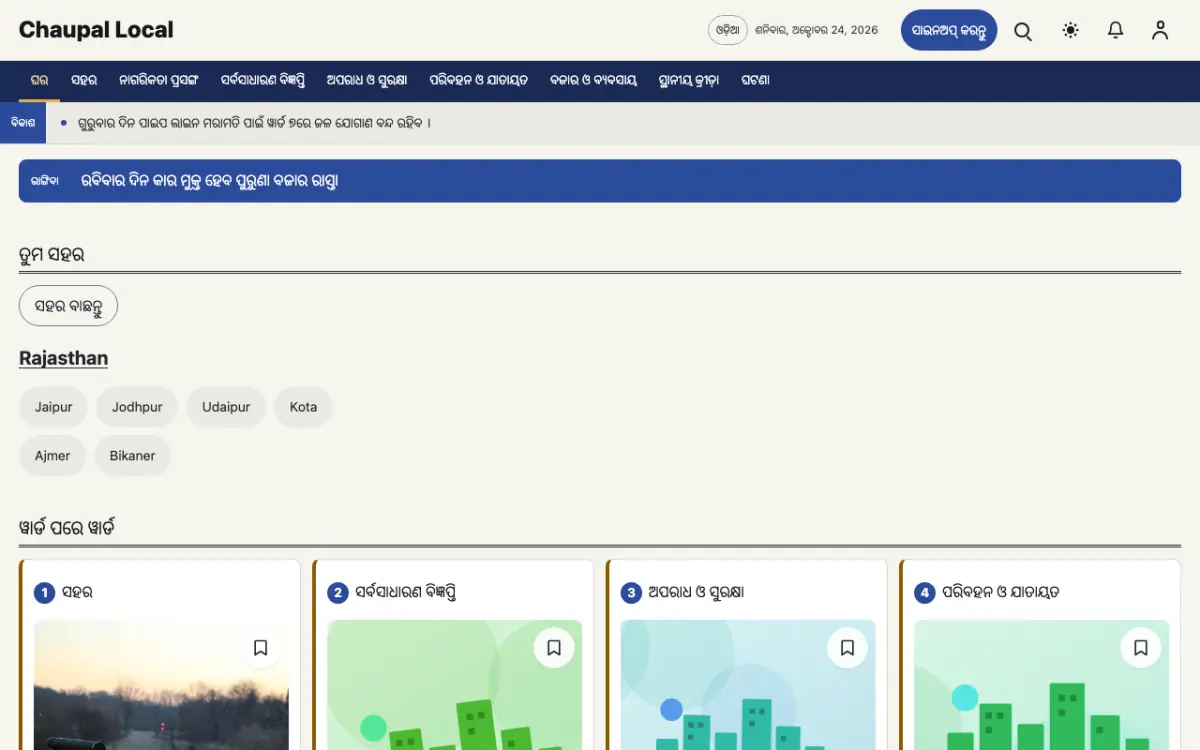Open the card 1 ସହର title

[77, 592]
